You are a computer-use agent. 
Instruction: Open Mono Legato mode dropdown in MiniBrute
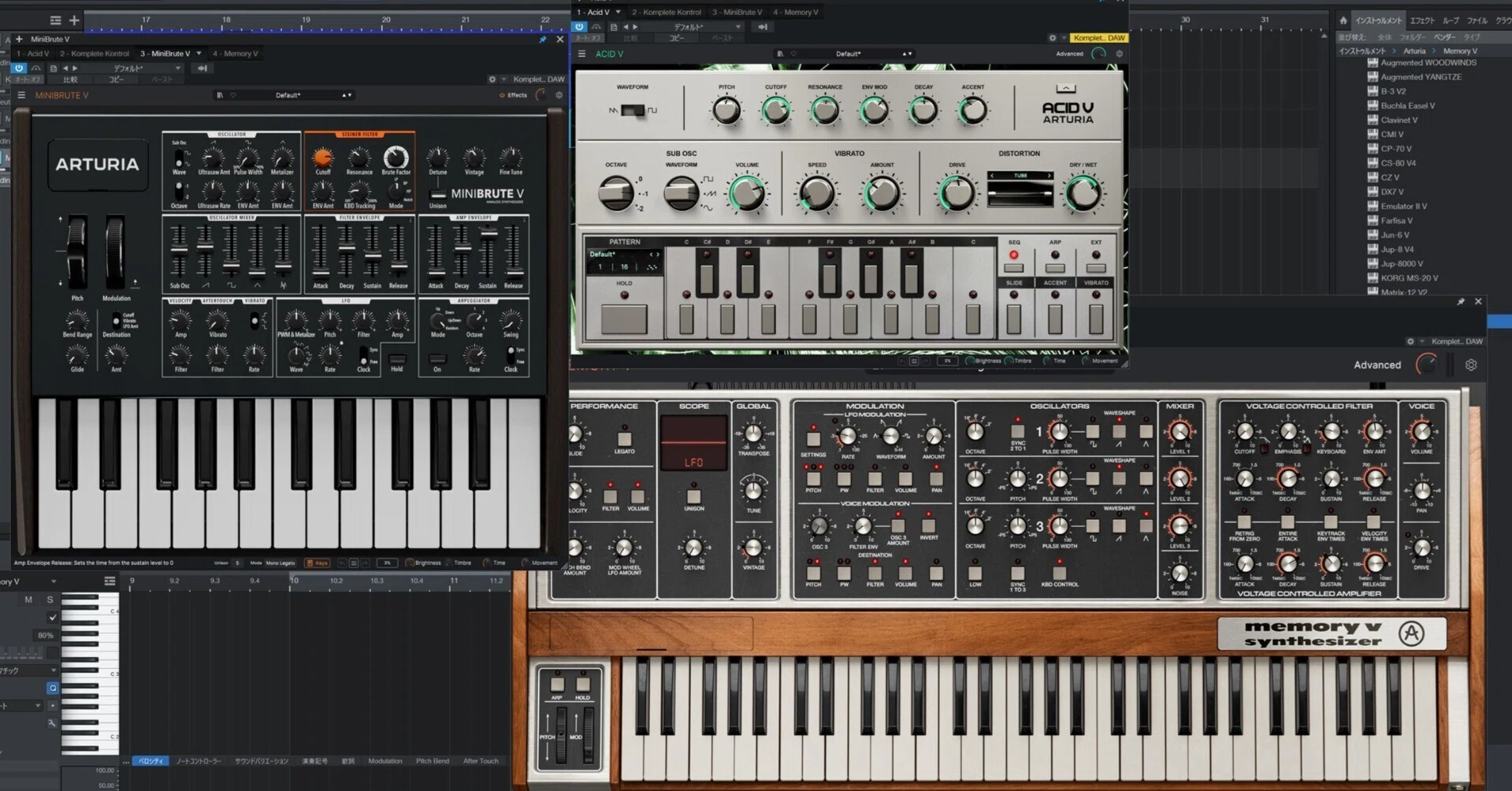[x=280, y=563]
